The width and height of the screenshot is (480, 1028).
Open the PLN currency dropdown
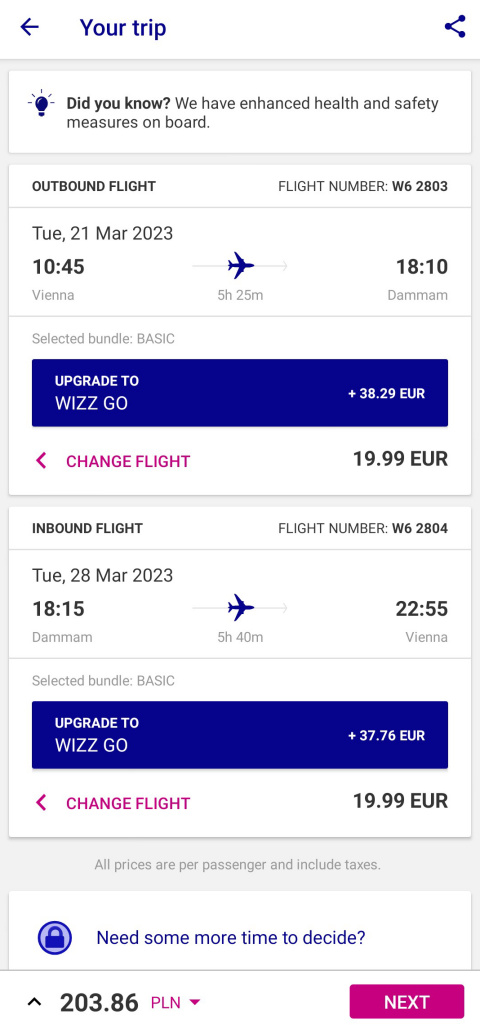coord(176,1002)
